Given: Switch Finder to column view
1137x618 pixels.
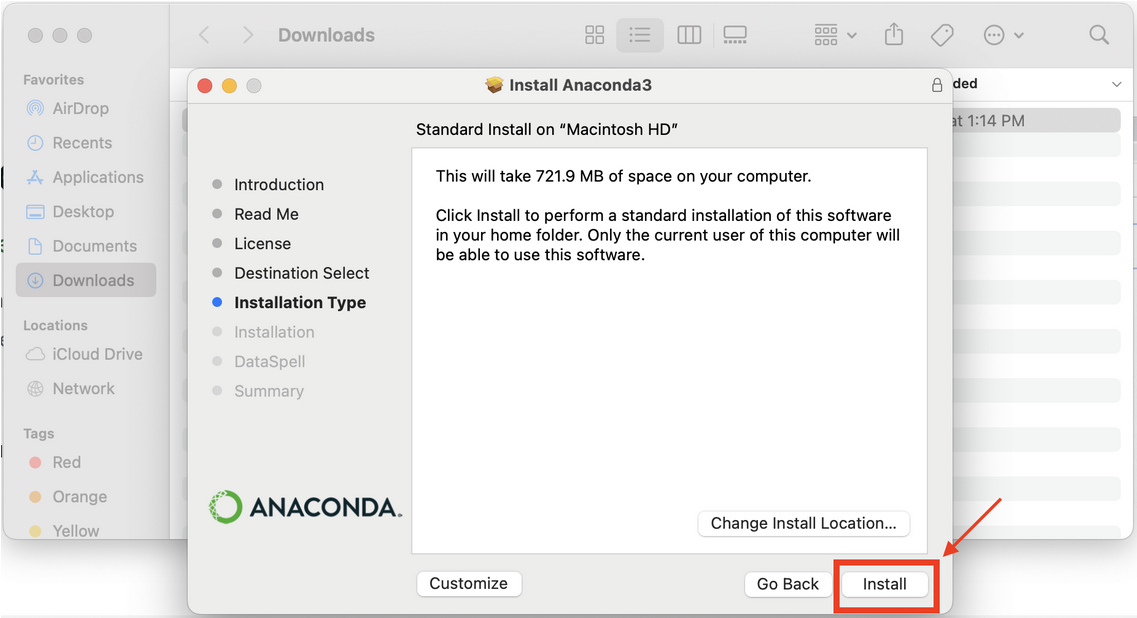Looking at the screenshot, I should (x=689, y=35).
